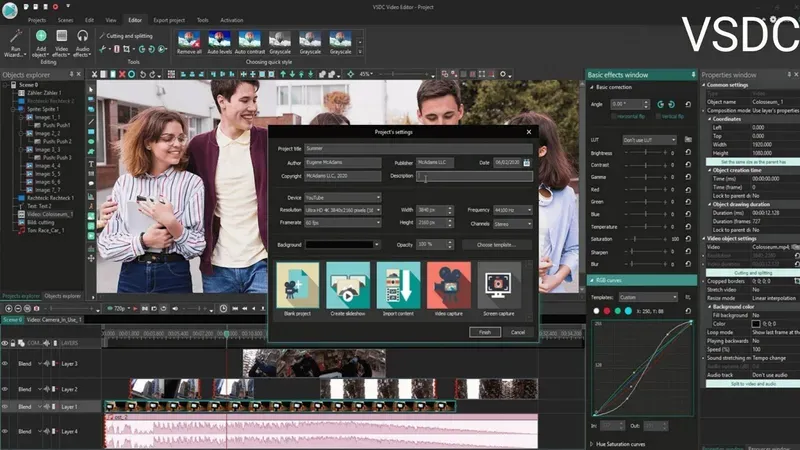Adjust the Sharpen slider

646,252
